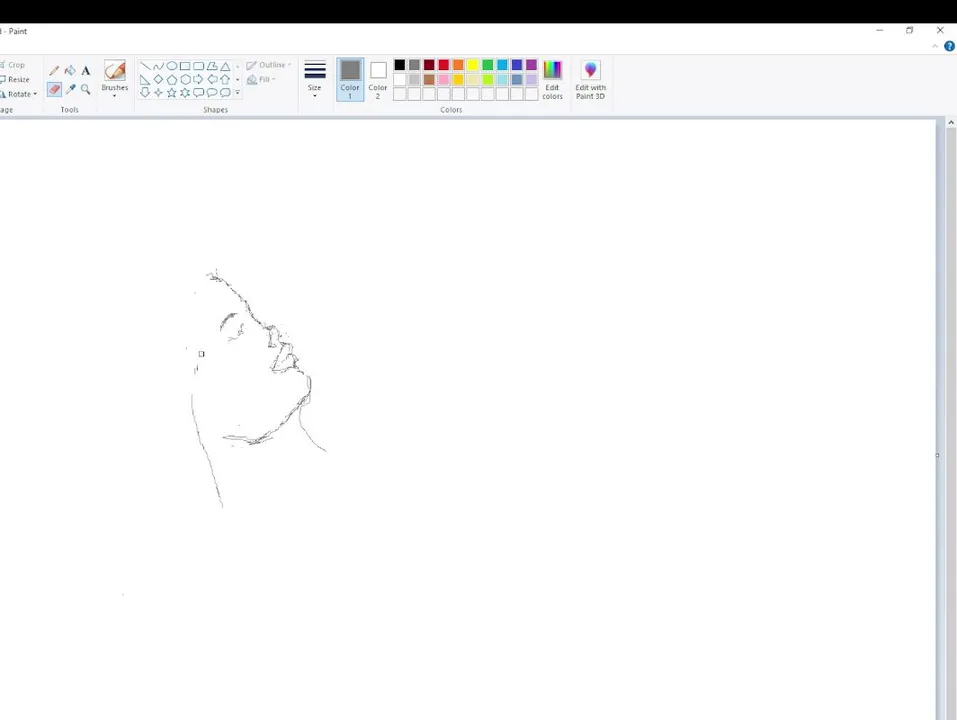957x720 pixels.
Task: Choose the Left arrow shape
Action: pos(212,79)
